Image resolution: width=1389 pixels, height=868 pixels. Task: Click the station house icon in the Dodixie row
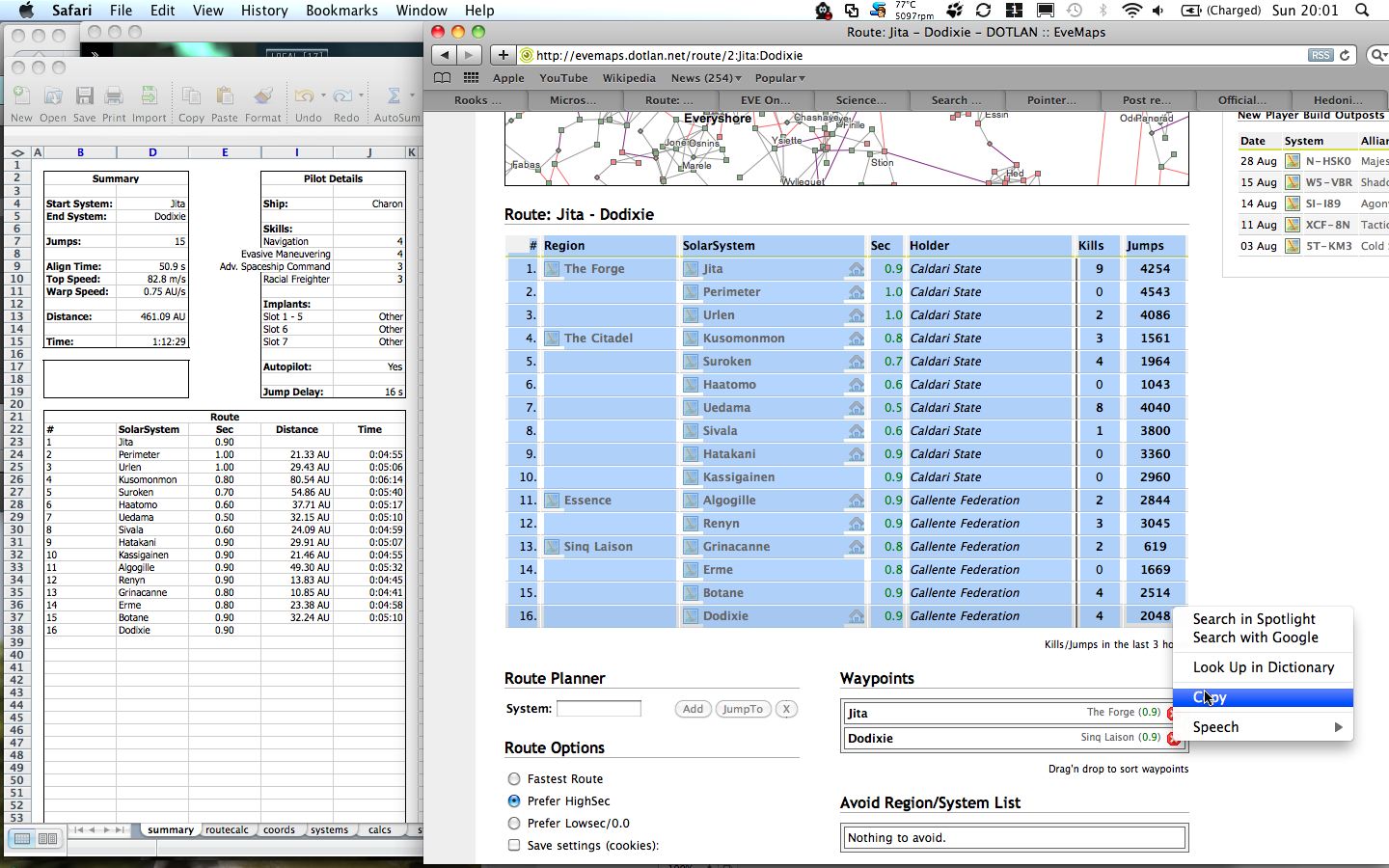coord(856,616)
